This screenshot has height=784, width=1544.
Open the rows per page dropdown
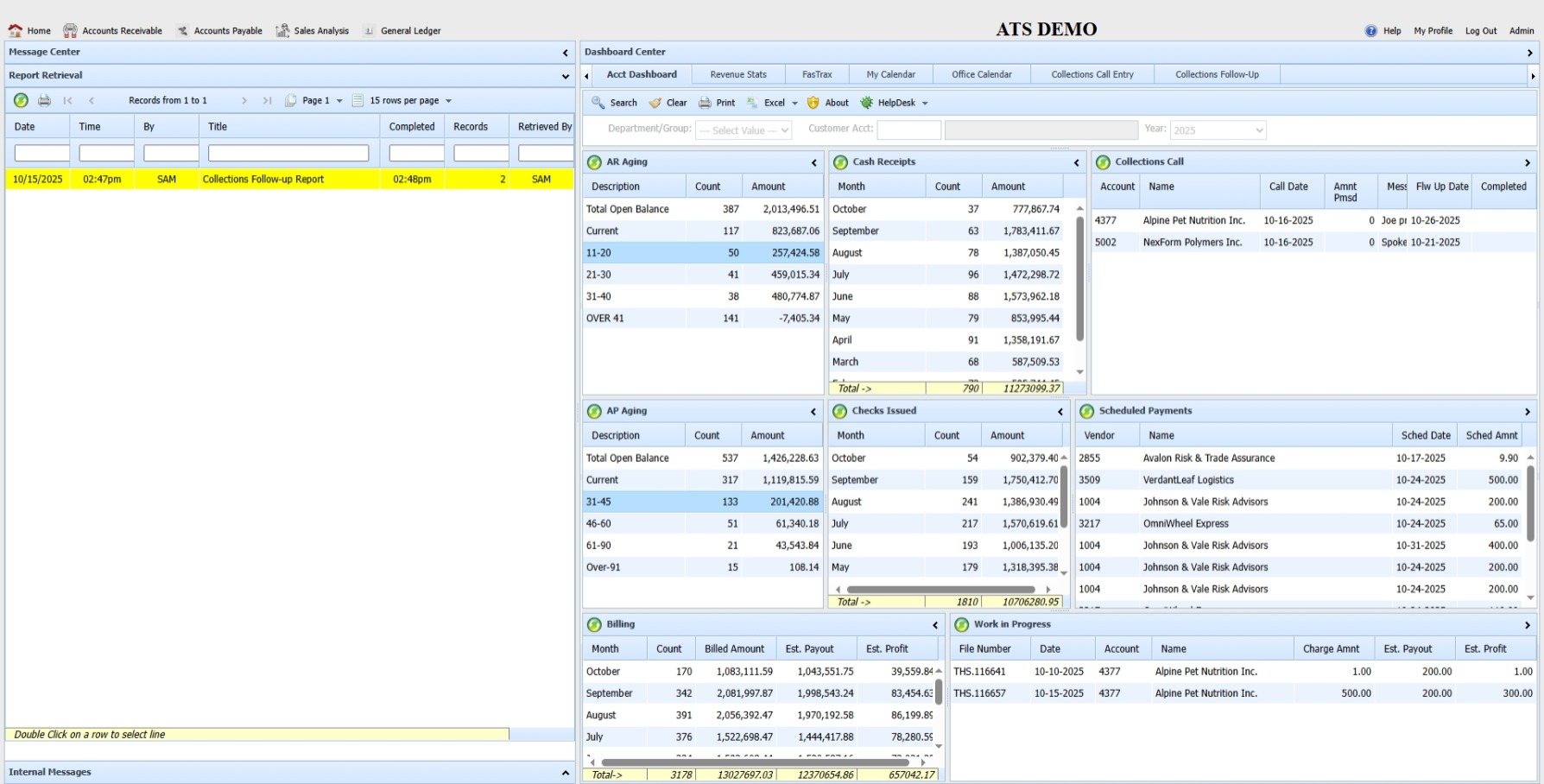click(x=448, y=101)
